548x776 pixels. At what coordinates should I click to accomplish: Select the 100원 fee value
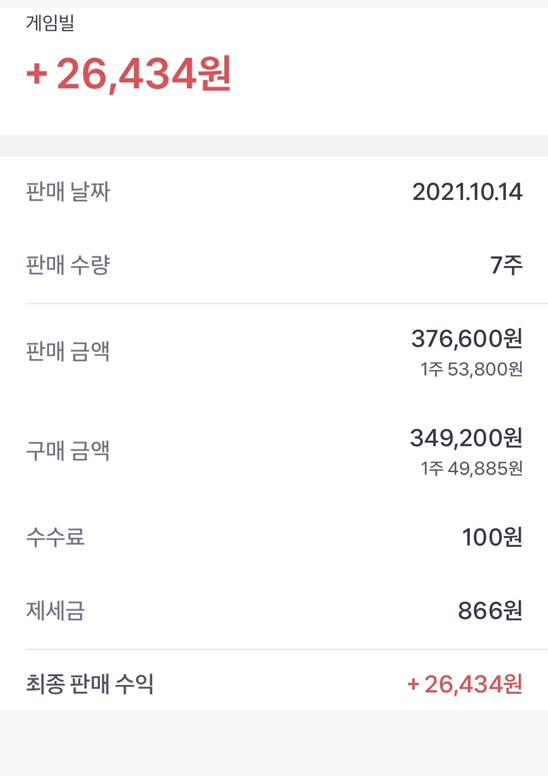click(x=492, y=537)
